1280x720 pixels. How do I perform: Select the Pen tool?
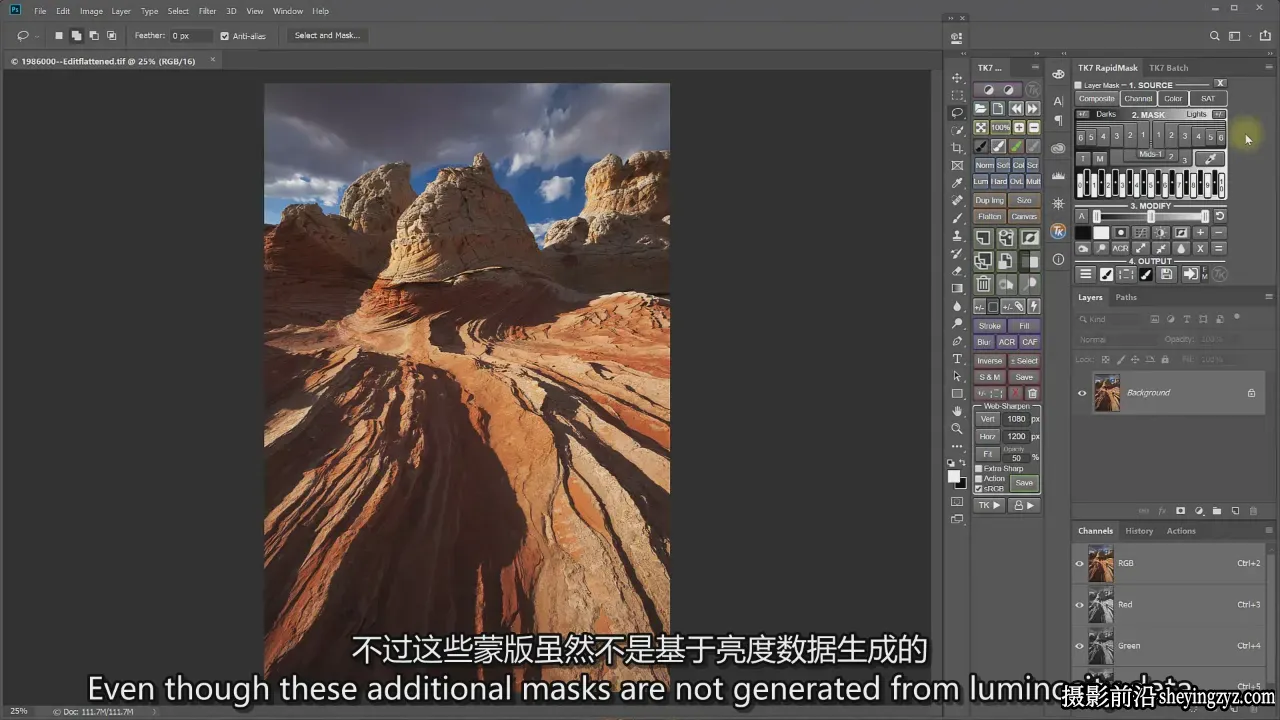click(957, 341)
